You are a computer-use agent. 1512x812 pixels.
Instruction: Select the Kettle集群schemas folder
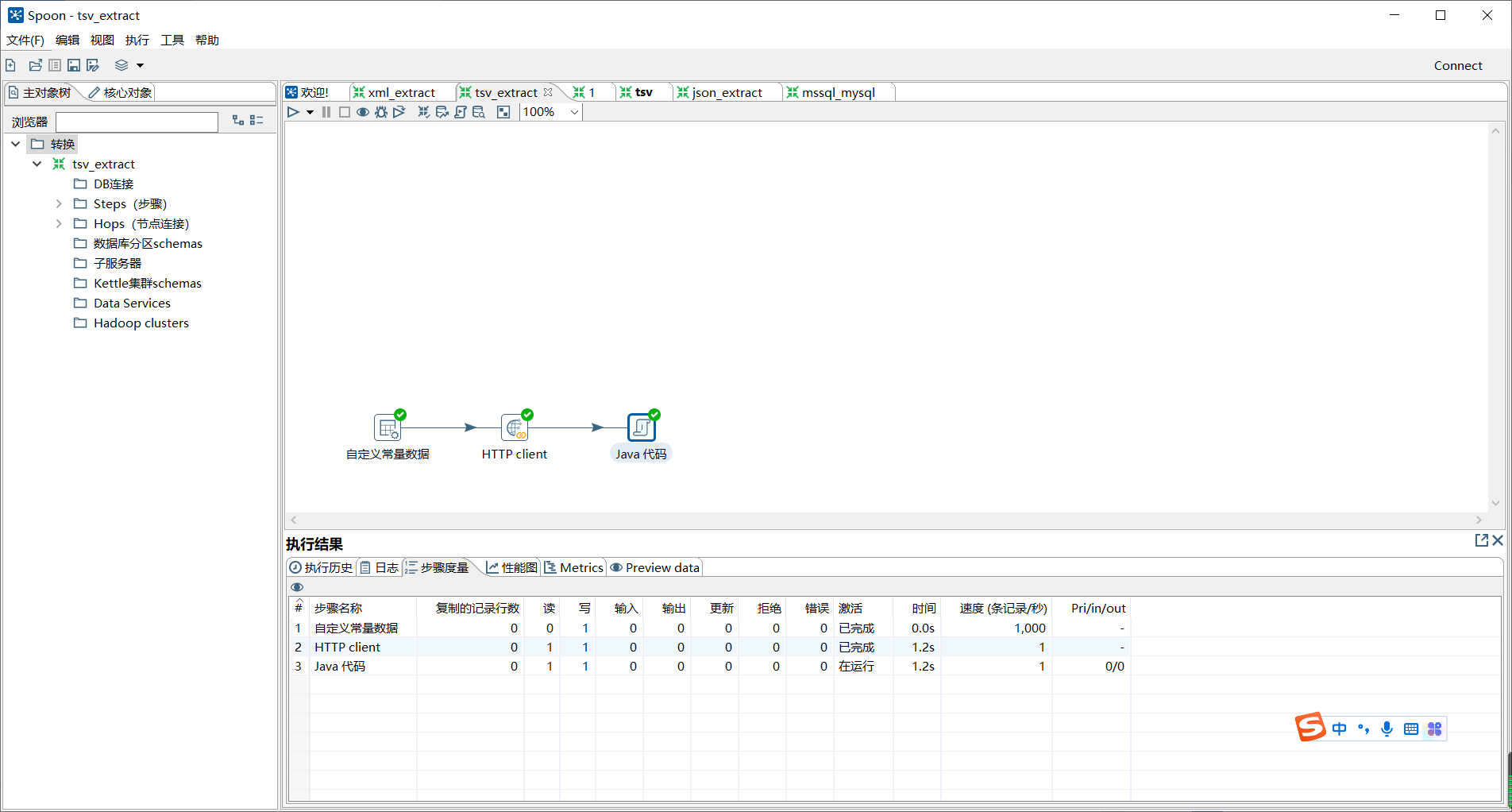coord(148,284)
